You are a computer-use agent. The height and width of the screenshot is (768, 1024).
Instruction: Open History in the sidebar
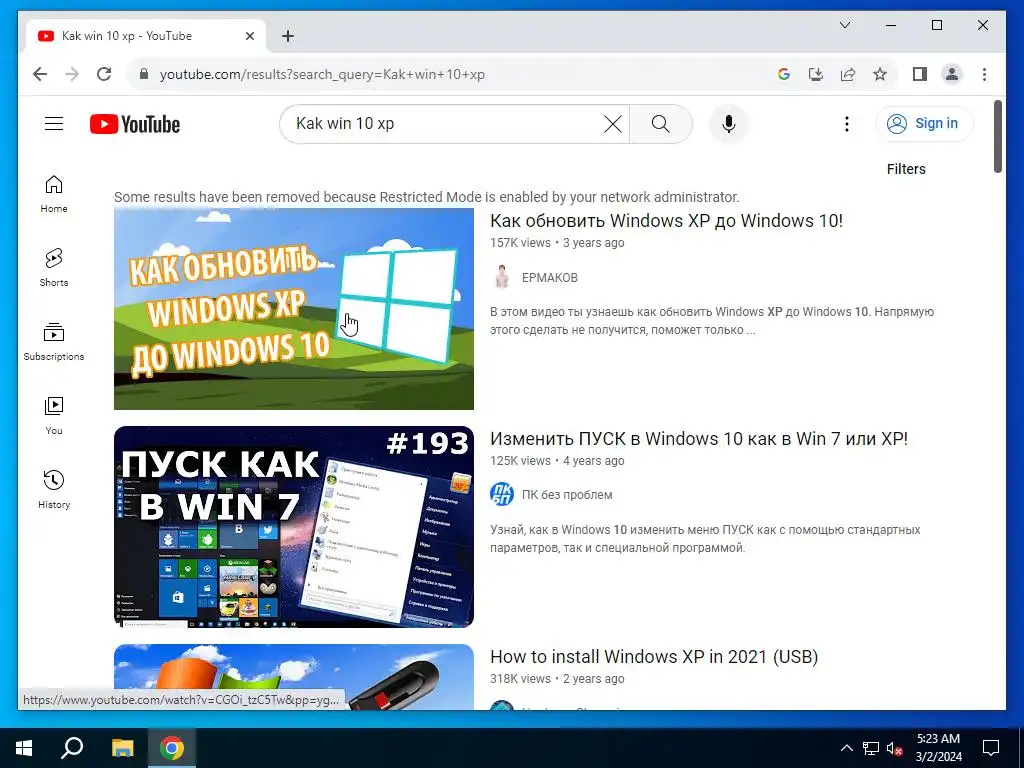54,490
